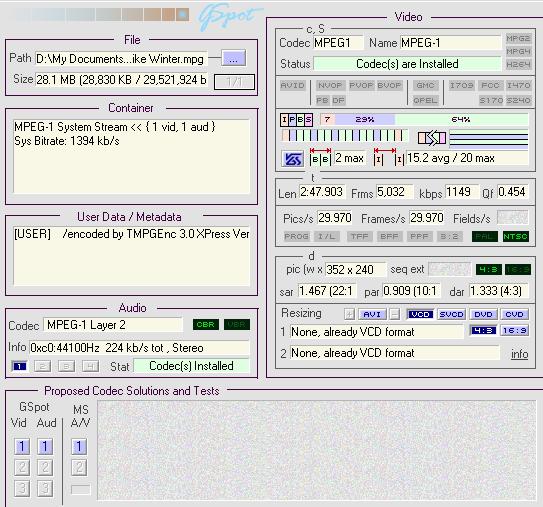Screen dimensions: 543x507
Task: Click the blue VGS analysis icon
Action: tap(293, 159)
